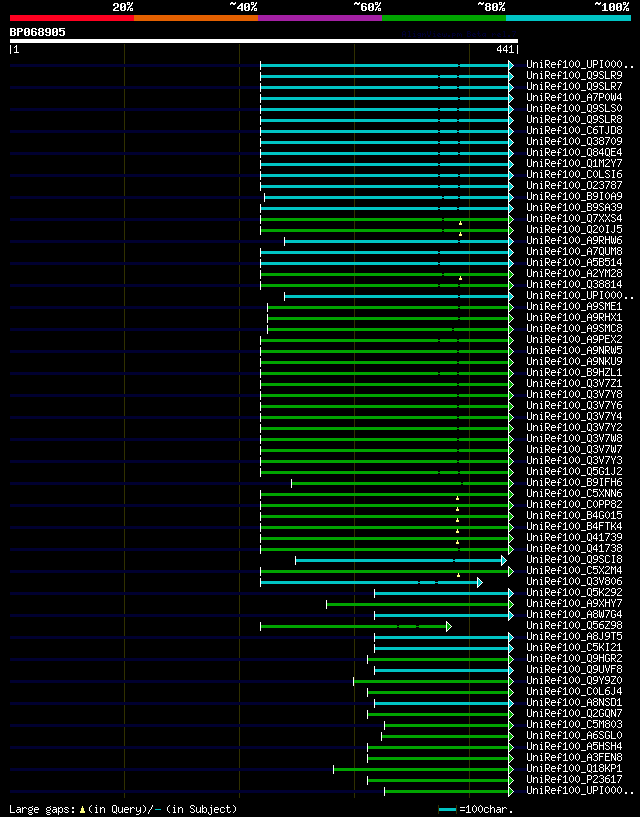
Task: Click the cyan alignment bar for Q9SCI8
Action: pyautogui.click(x=400, y=560)
